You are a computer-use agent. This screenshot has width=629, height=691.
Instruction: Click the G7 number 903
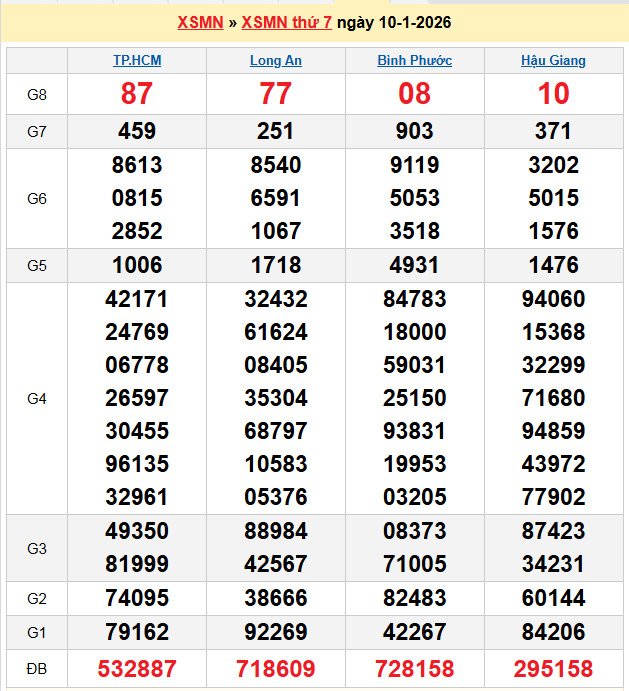click(x=414, y=131)
